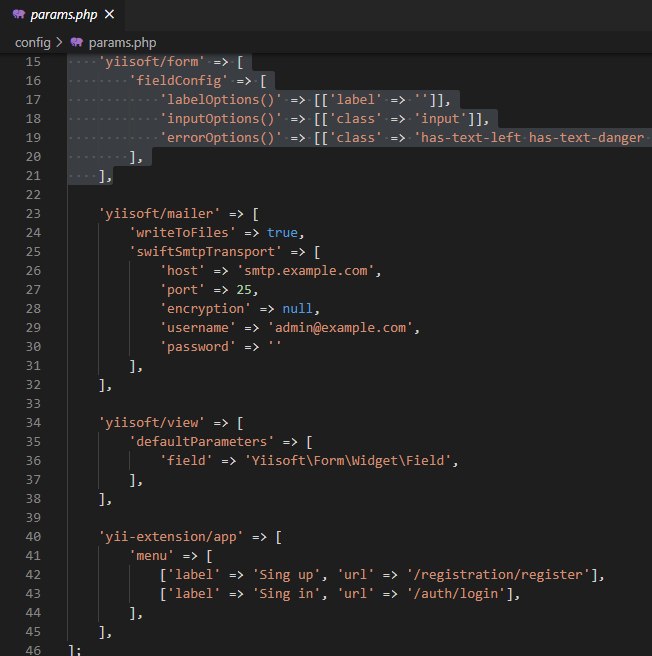Close the params.php editor tab
652x656 pixels.
coord(109,15)
